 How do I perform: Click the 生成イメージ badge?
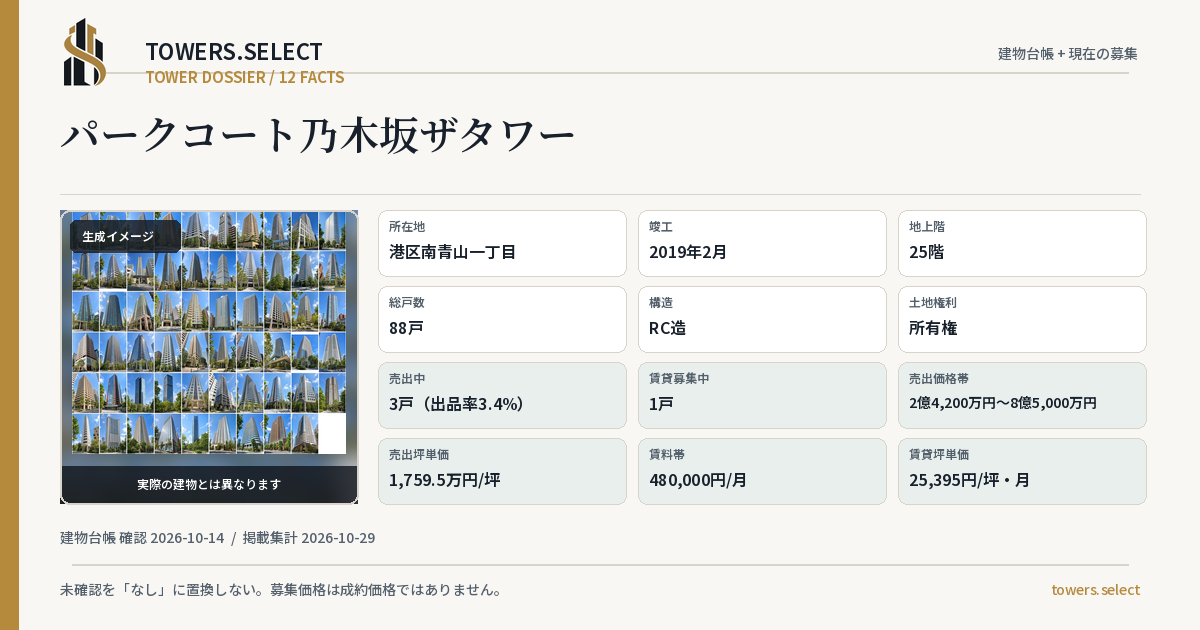point(125,237)
